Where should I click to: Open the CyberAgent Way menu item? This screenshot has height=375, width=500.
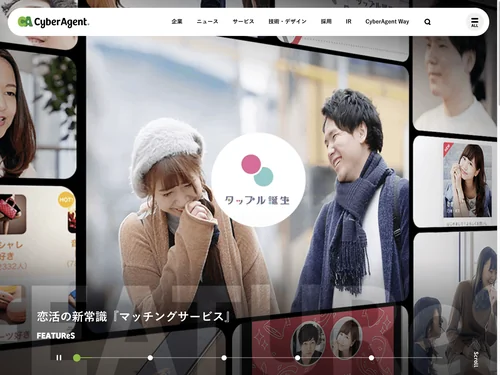(387, 22)
